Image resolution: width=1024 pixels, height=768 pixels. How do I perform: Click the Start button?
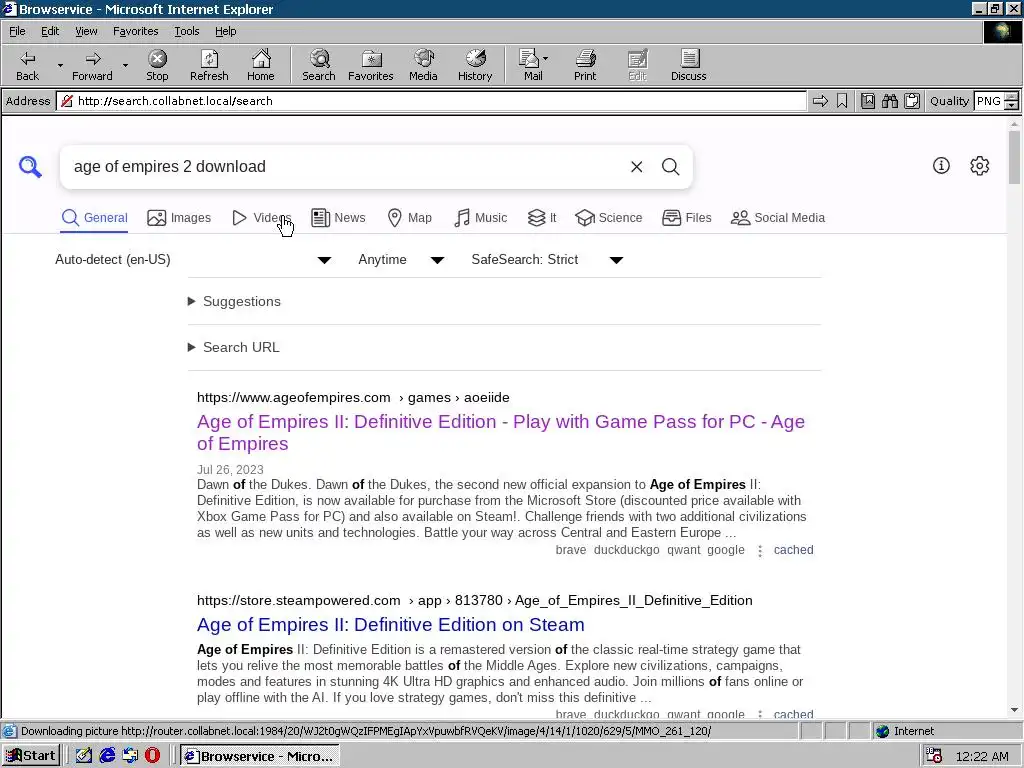point(31,756)
